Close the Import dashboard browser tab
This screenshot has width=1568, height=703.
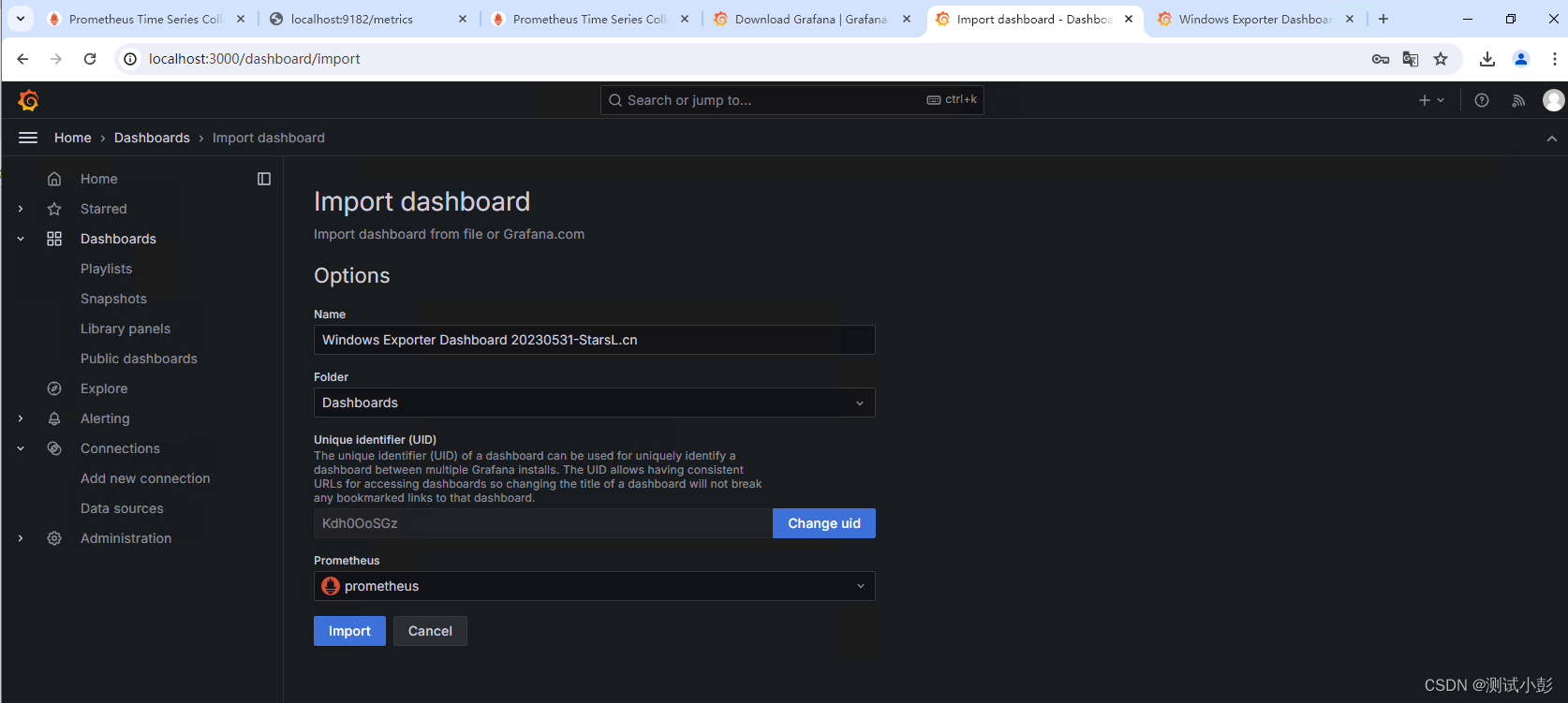pos(1129,19)
